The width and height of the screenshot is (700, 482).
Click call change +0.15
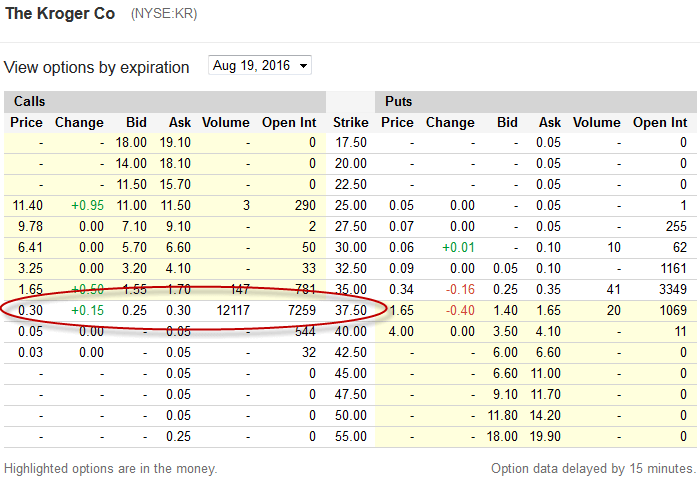pyautogui.click(x=88, y=310)
